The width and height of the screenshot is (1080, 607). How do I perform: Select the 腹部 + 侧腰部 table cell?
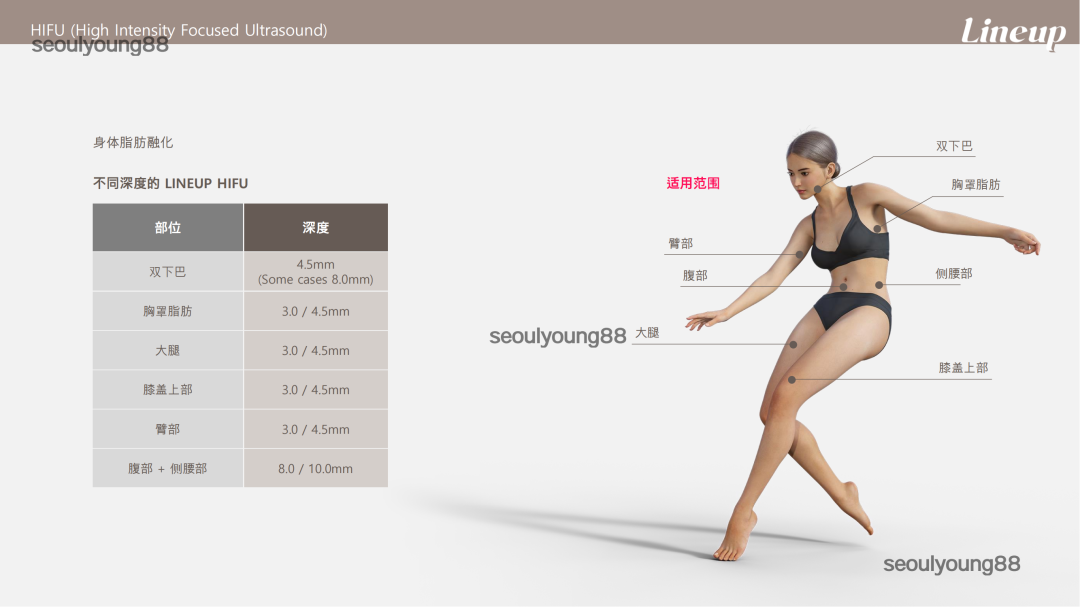pyautogui.click(x=168, y=469)
